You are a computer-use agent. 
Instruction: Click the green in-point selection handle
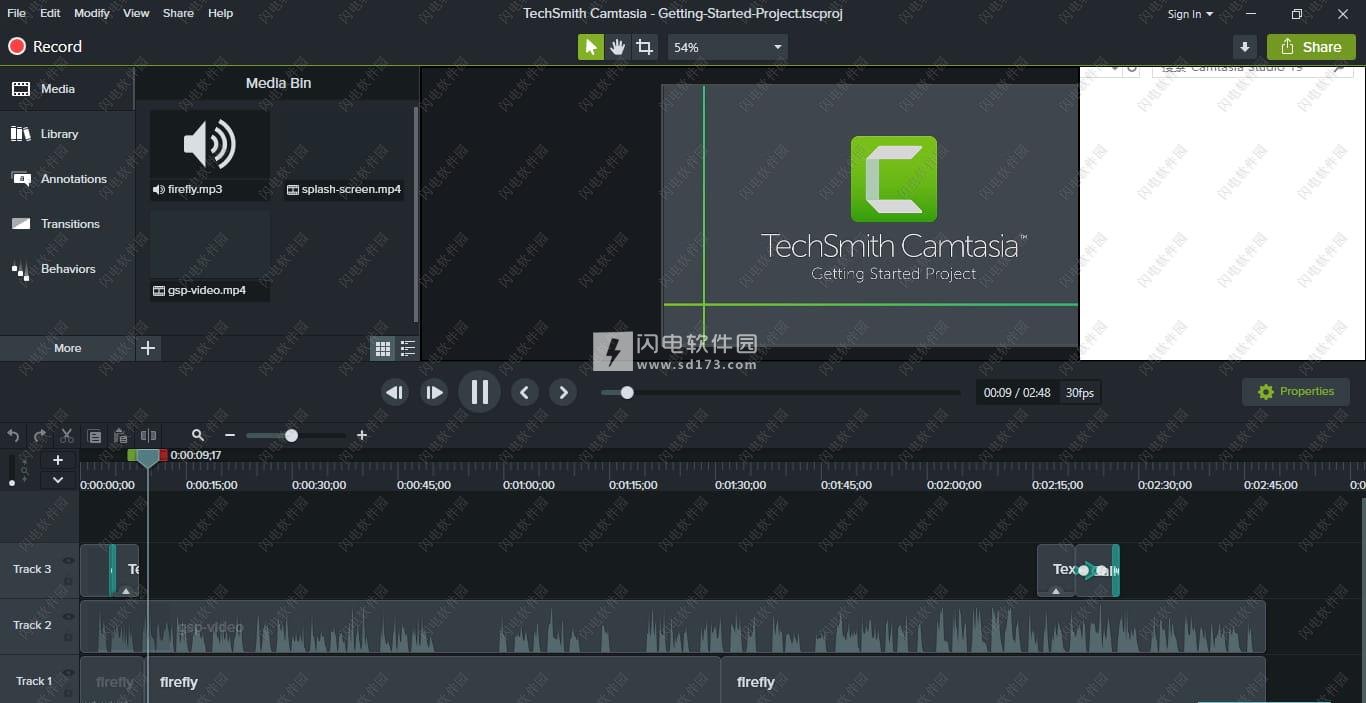(132, 455)
